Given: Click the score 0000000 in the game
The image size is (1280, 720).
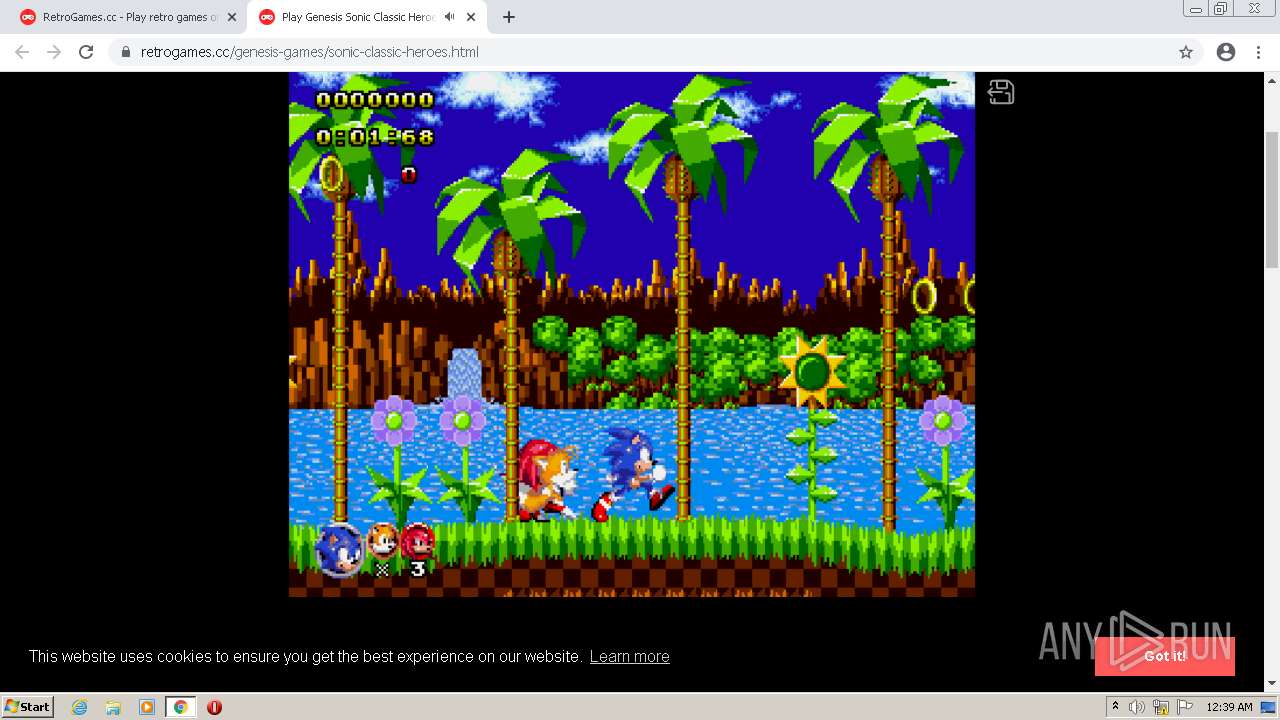Looking at the screenshot, I should pos(375,99).
